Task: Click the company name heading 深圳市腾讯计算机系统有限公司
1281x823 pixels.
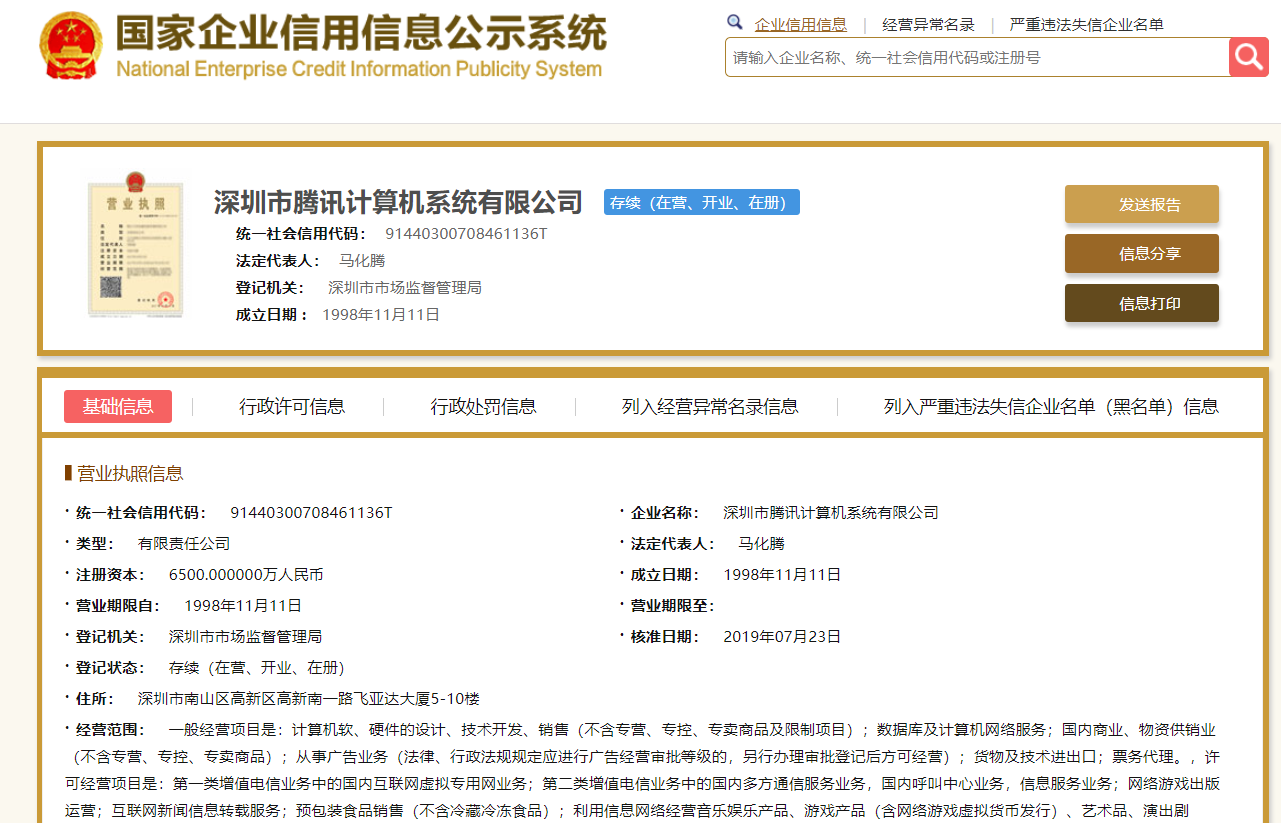Action: 398,202
